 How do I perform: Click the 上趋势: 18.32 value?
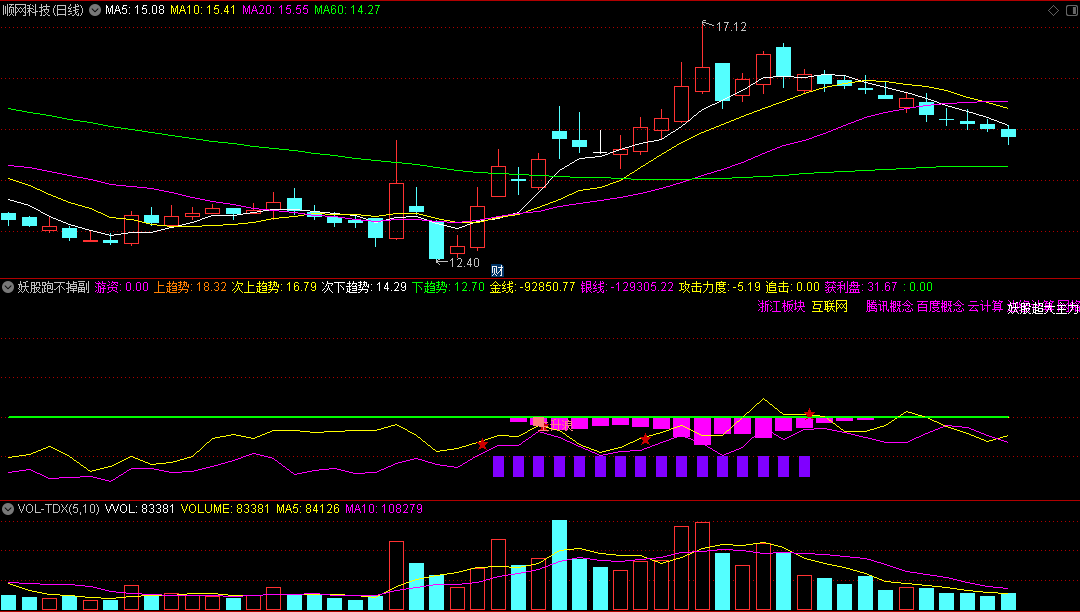click(190, 287)
